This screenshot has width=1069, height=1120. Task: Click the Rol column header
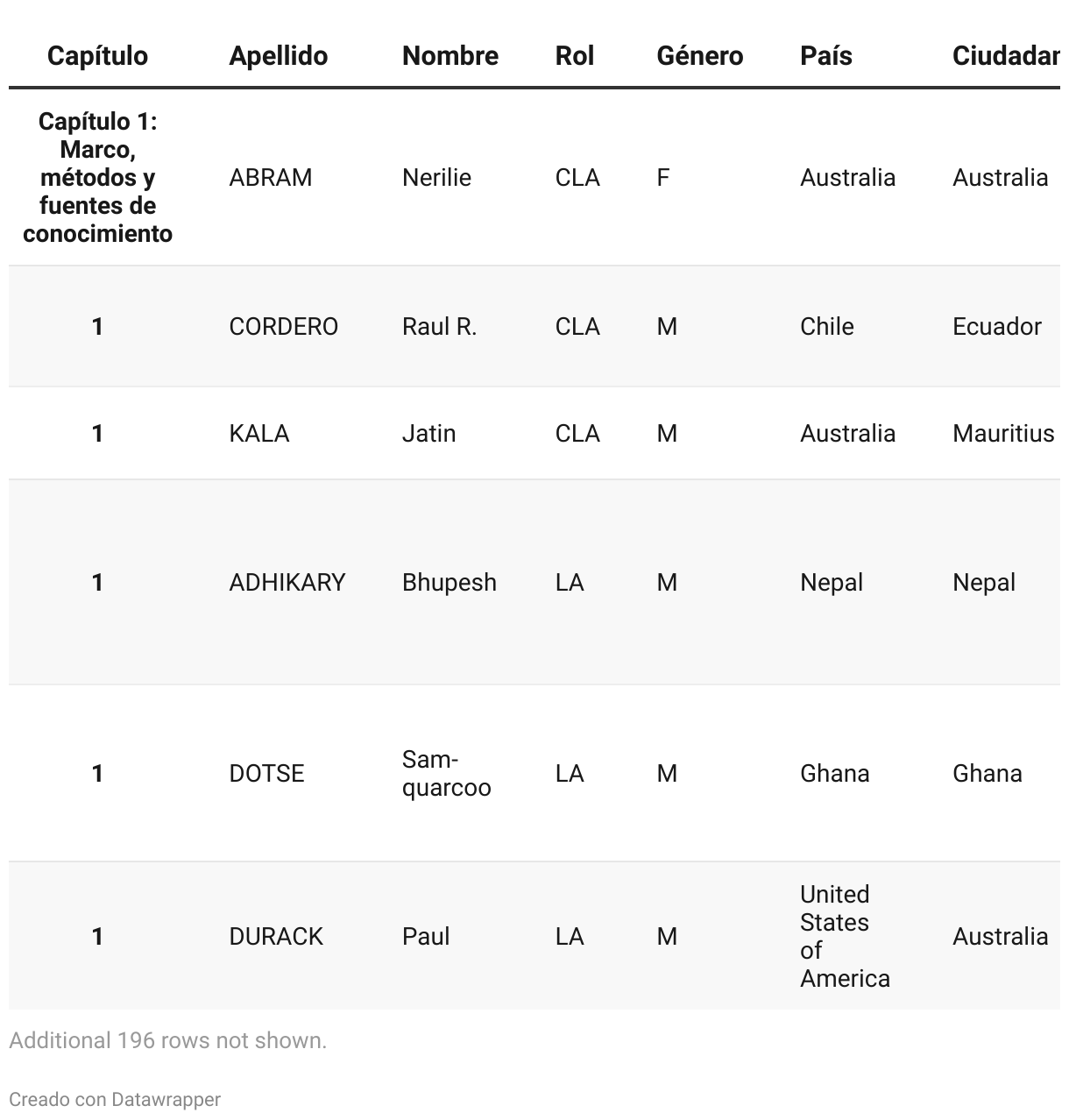point(574,56)
